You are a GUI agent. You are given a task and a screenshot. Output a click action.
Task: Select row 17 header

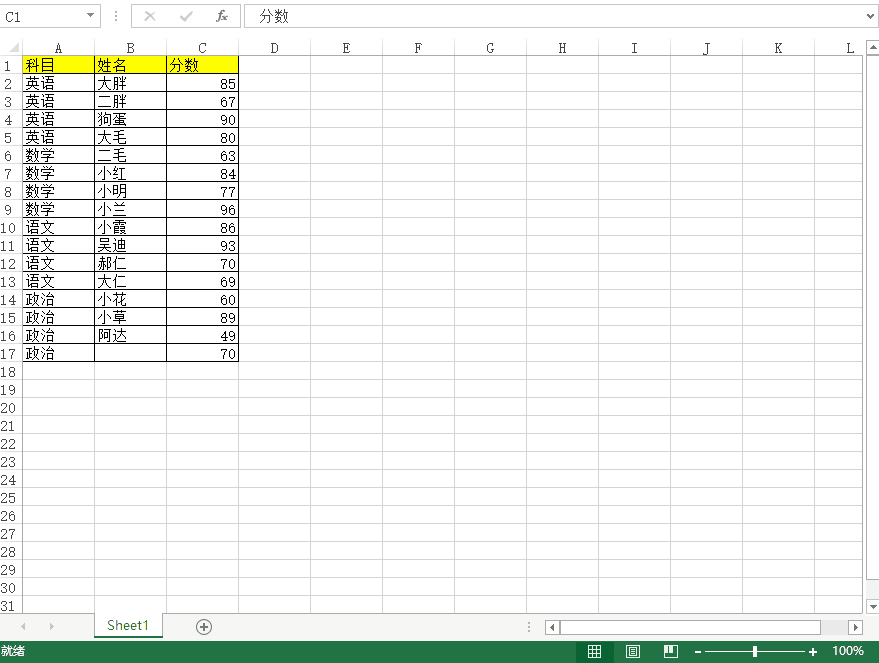tap(8, 354)
